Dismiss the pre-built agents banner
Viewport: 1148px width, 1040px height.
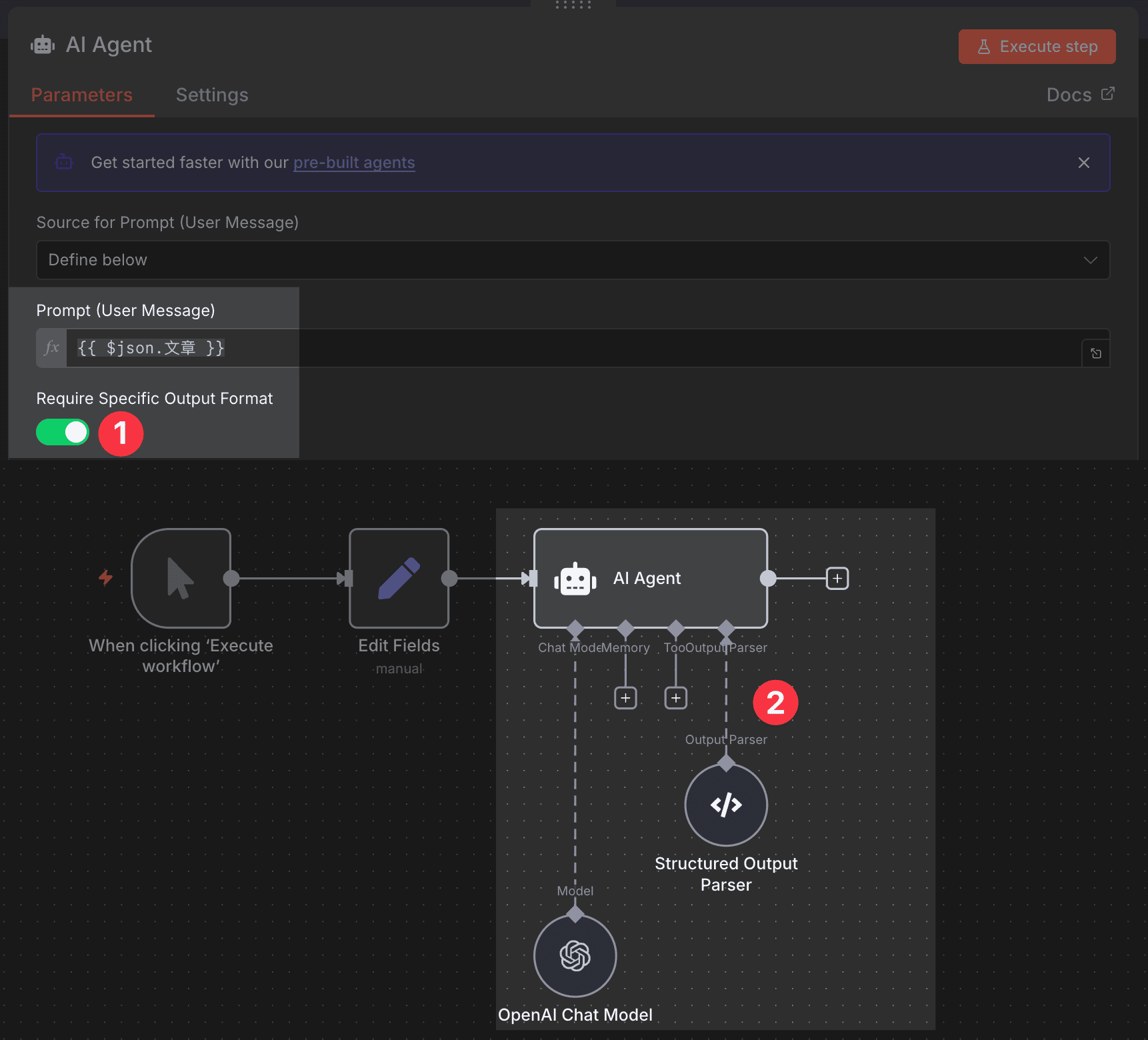pyautogui.click(x=1083, y=162)
